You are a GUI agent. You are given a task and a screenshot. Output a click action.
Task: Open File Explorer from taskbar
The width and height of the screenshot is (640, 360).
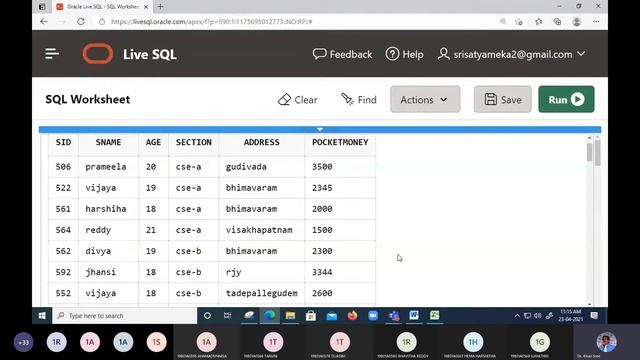(290, 316)
